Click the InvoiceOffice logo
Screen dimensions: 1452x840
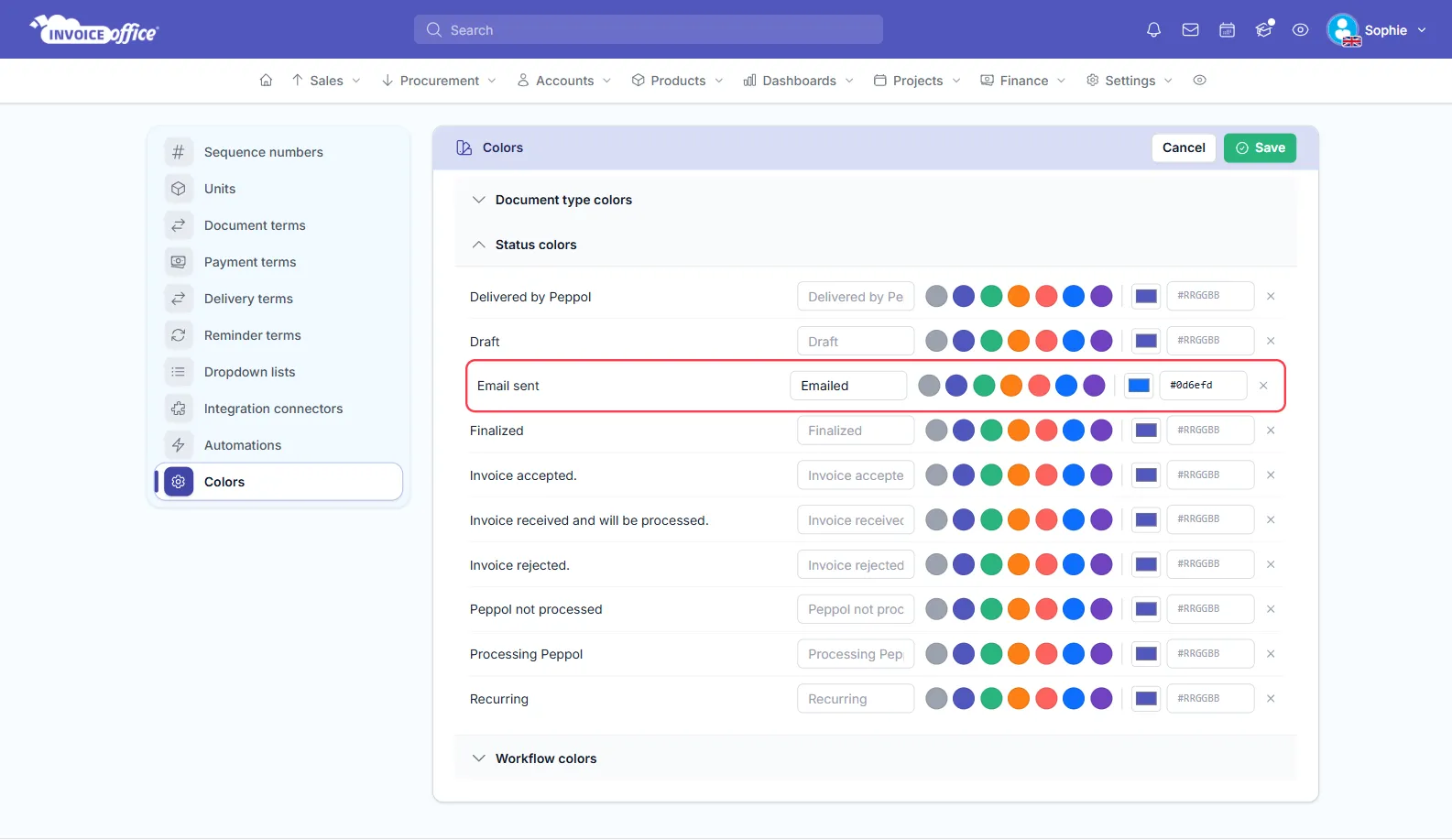pyautogui.click(x=94, y=30)
